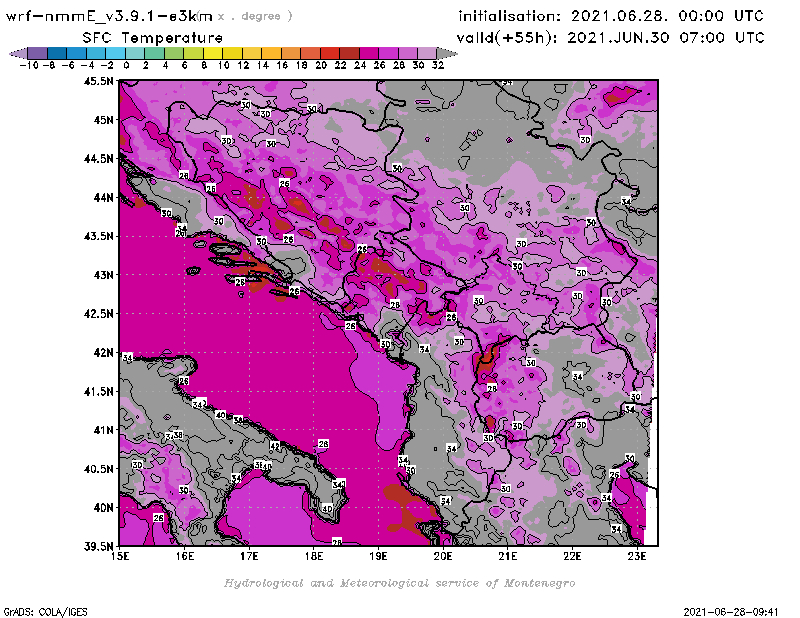800x618 pixels.
Task: Click the initialisation date '2021.06.28. 00:00 UTC'
Action: tap(667, 16)
